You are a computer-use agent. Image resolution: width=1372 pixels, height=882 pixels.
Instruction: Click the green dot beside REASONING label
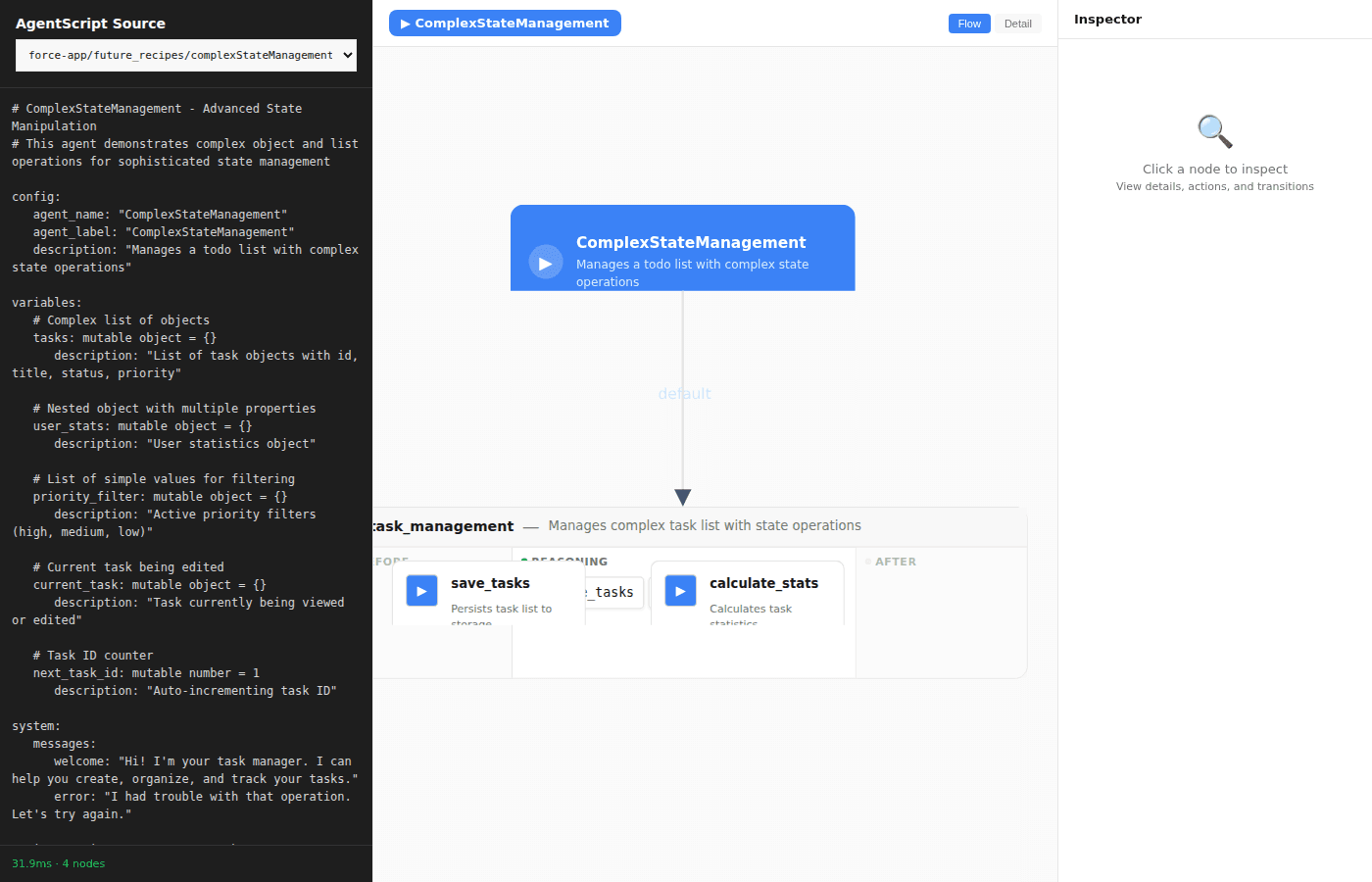click(524, 561)
